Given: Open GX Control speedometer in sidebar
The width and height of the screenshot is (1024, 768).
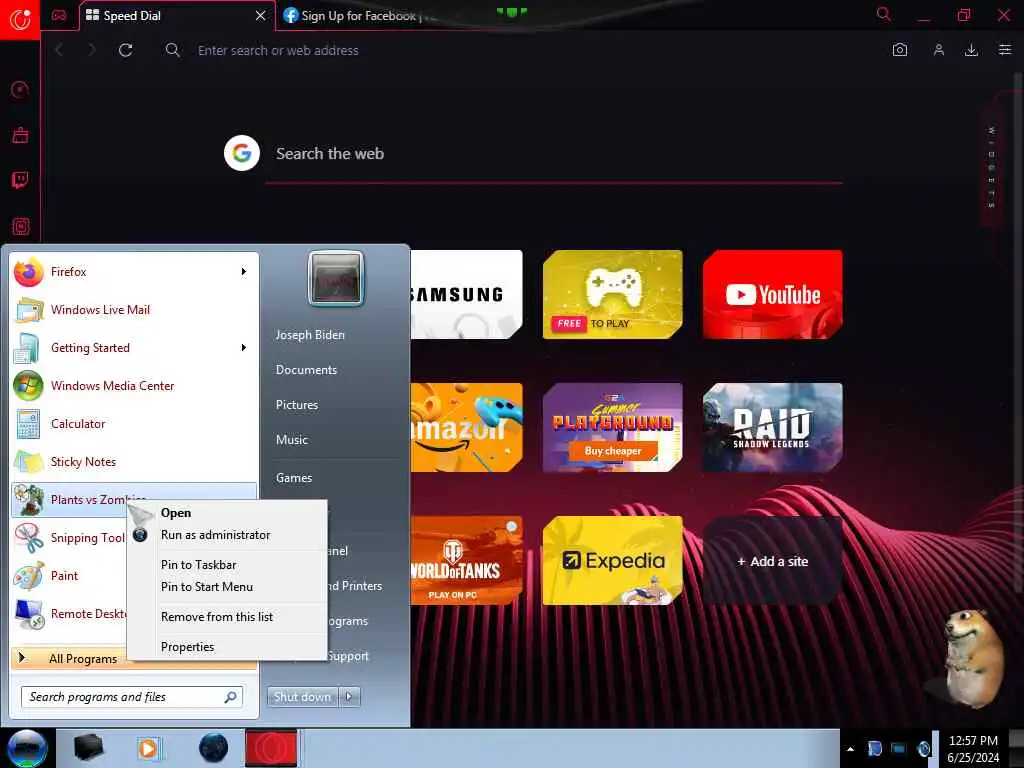Looking at the screenshot, I should pos(20,89).
